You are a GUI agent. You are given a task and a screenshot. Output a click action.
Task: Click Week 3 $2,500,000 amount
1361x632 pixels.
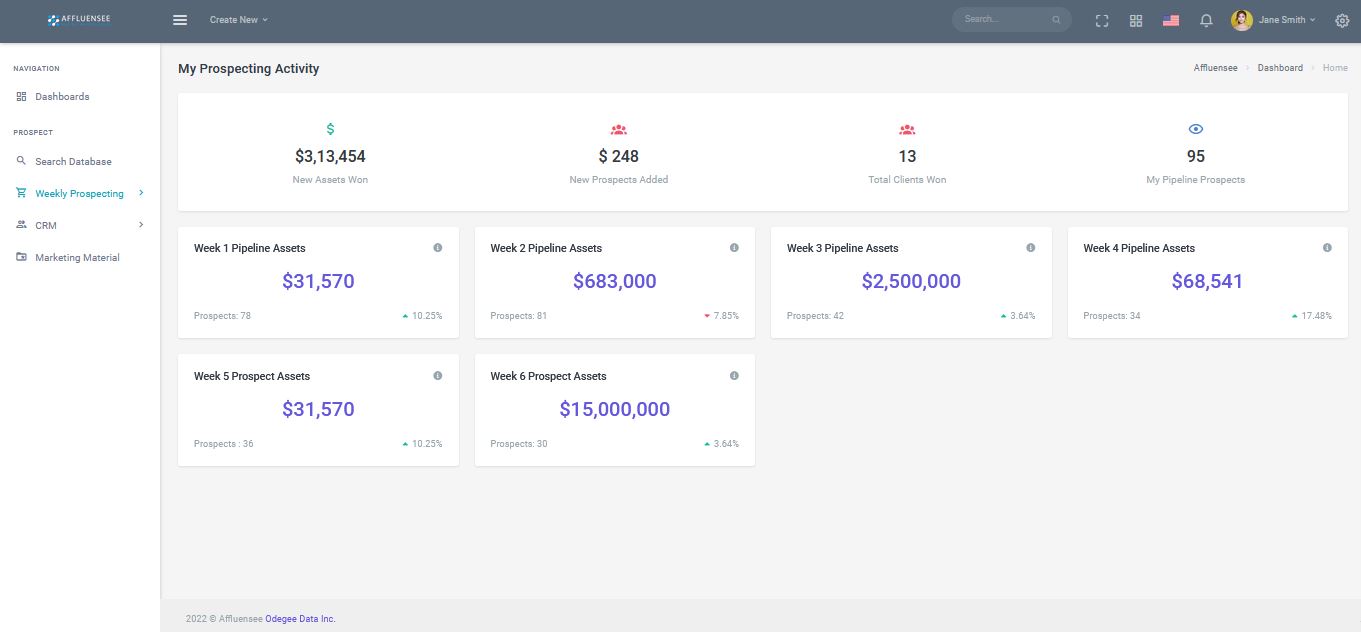[911, 281]
